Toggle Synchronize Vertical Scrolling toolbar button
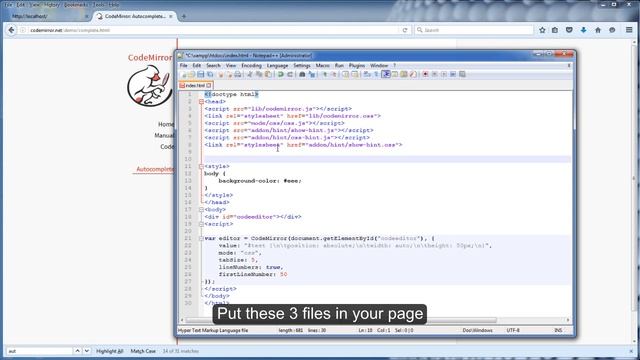Viewport: 640px width, 360px height. [345, 74]
